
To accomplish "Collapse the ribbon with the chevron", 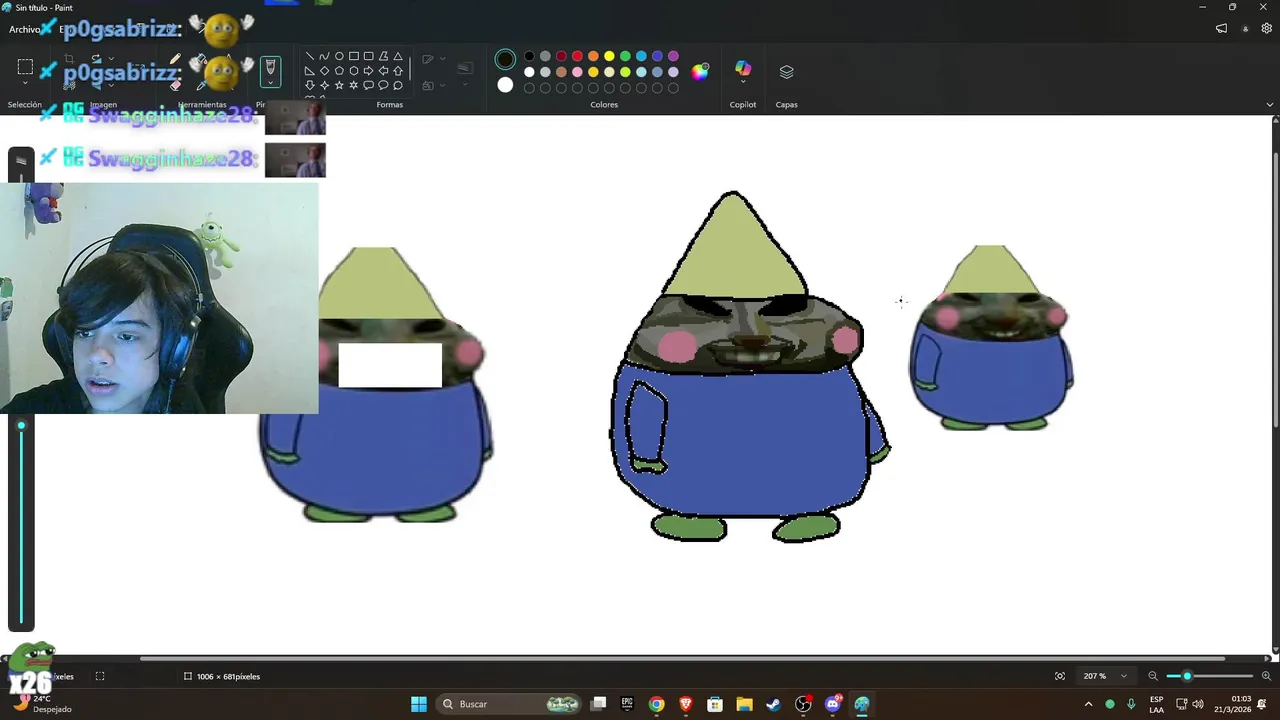I will click(1270, 104).
